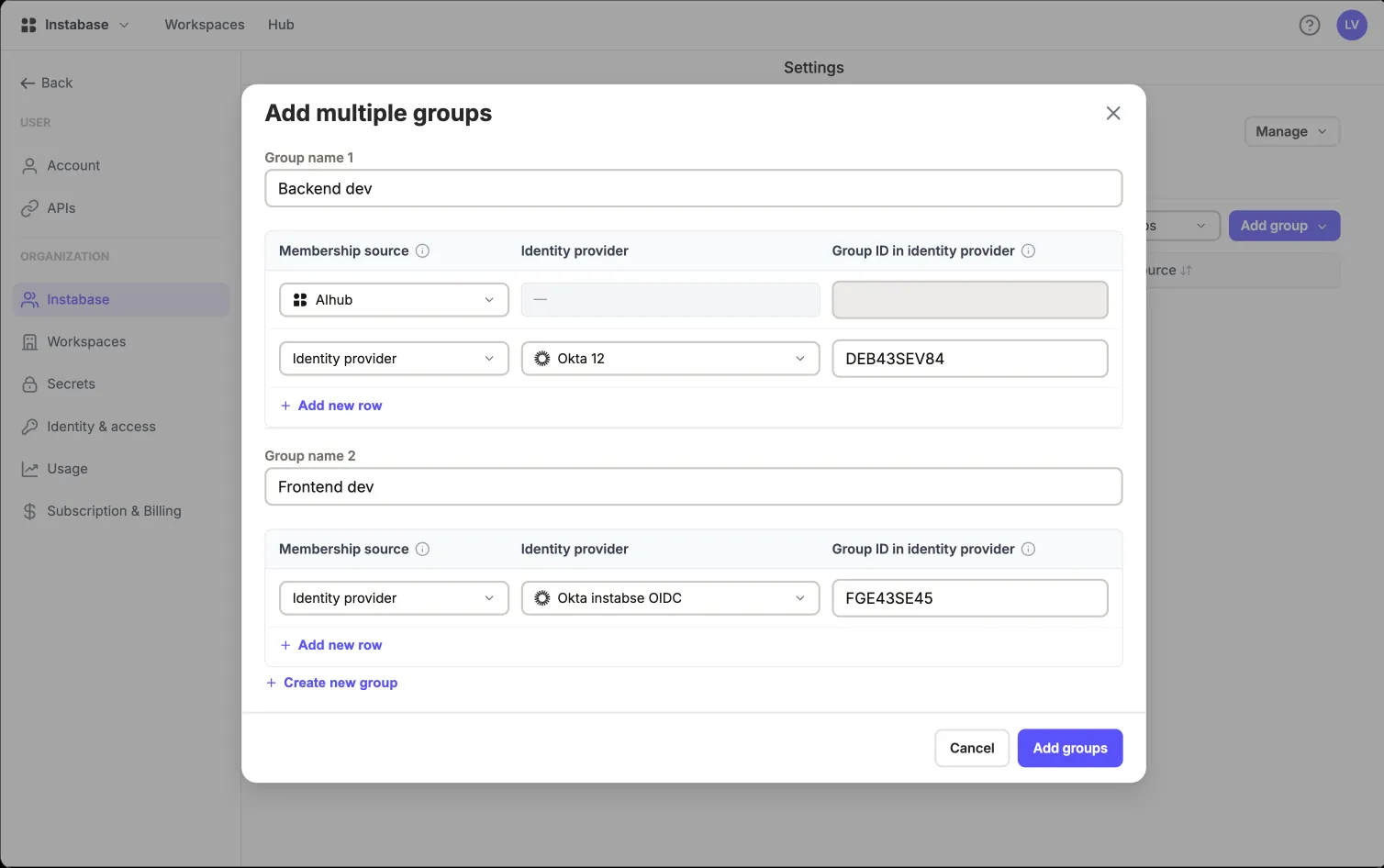Click the Group name 1 field
Image resolution: width=1384 pixels, height=868 pixels.
(x=693, y=188)
